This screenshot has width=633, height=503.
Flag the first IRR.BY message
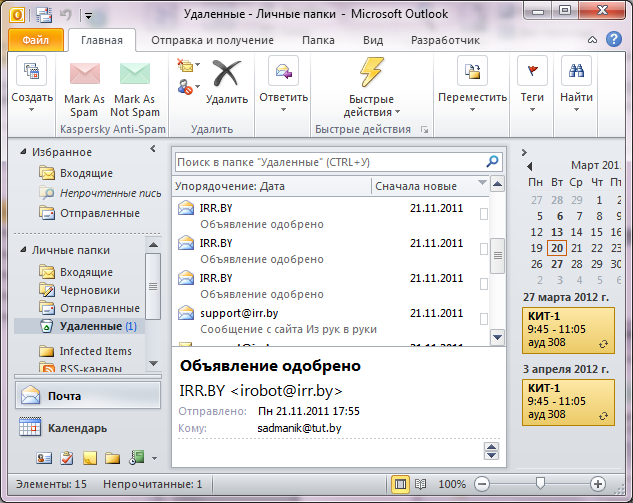click(483, 214)
